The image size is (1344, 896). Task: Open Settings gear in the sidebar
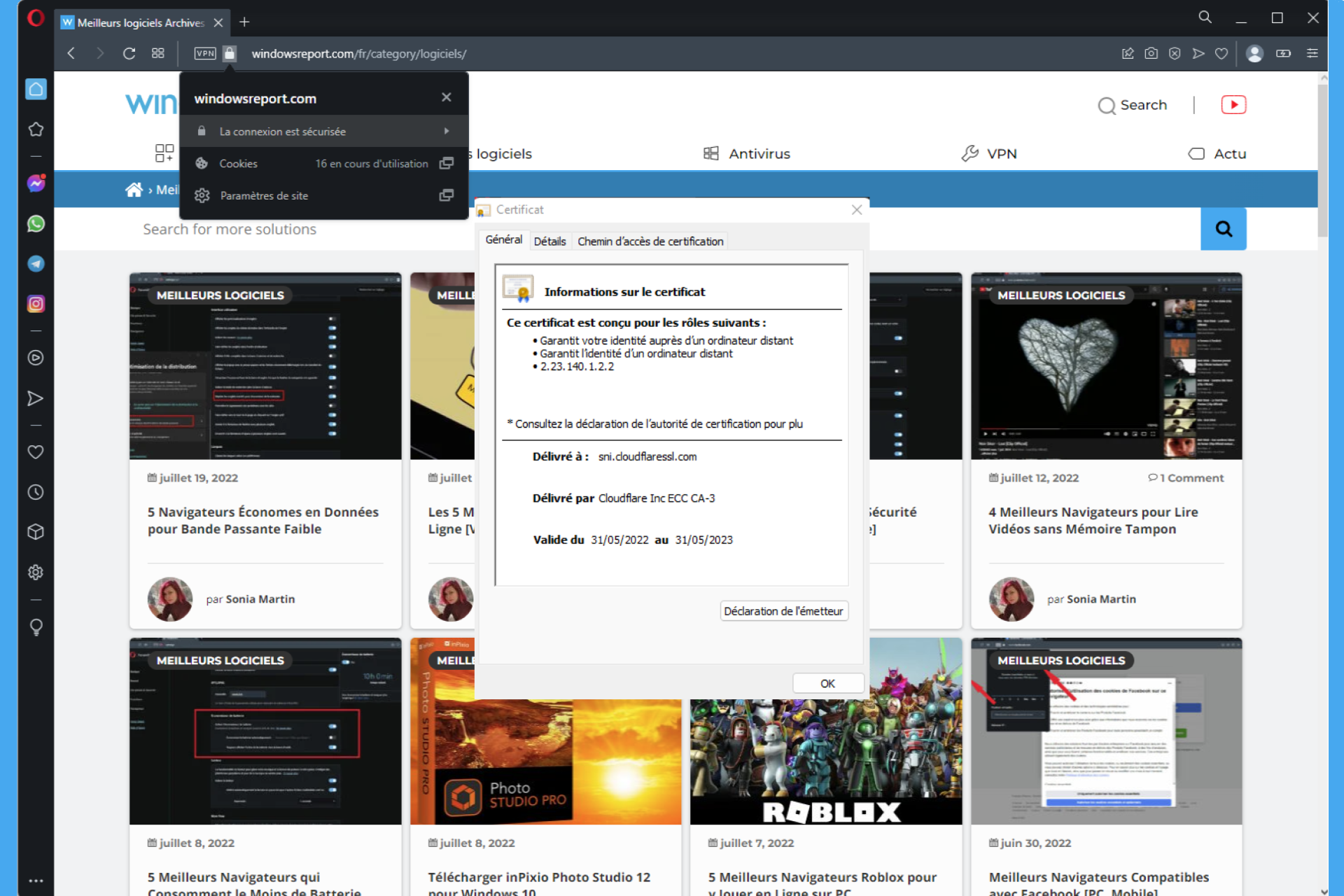pos(36,573)
